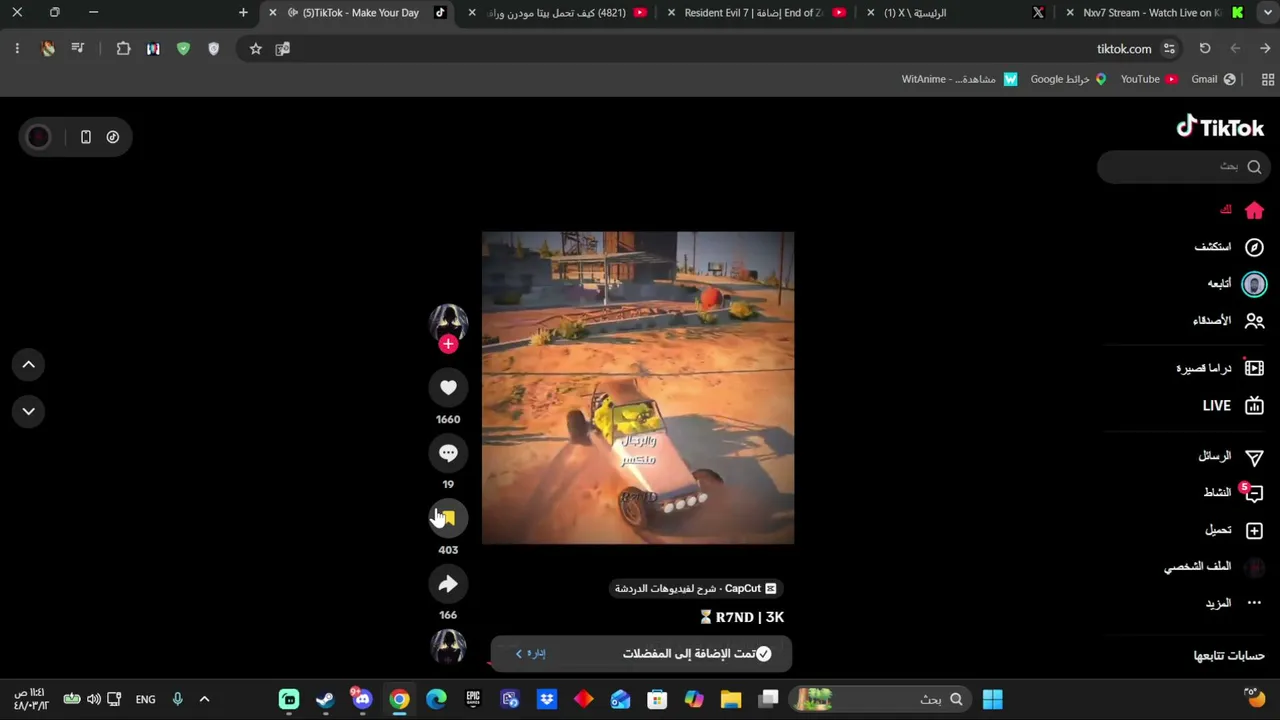Bookmark this page with the star icon
The image size is (1280, 720).
click(256, 49)
